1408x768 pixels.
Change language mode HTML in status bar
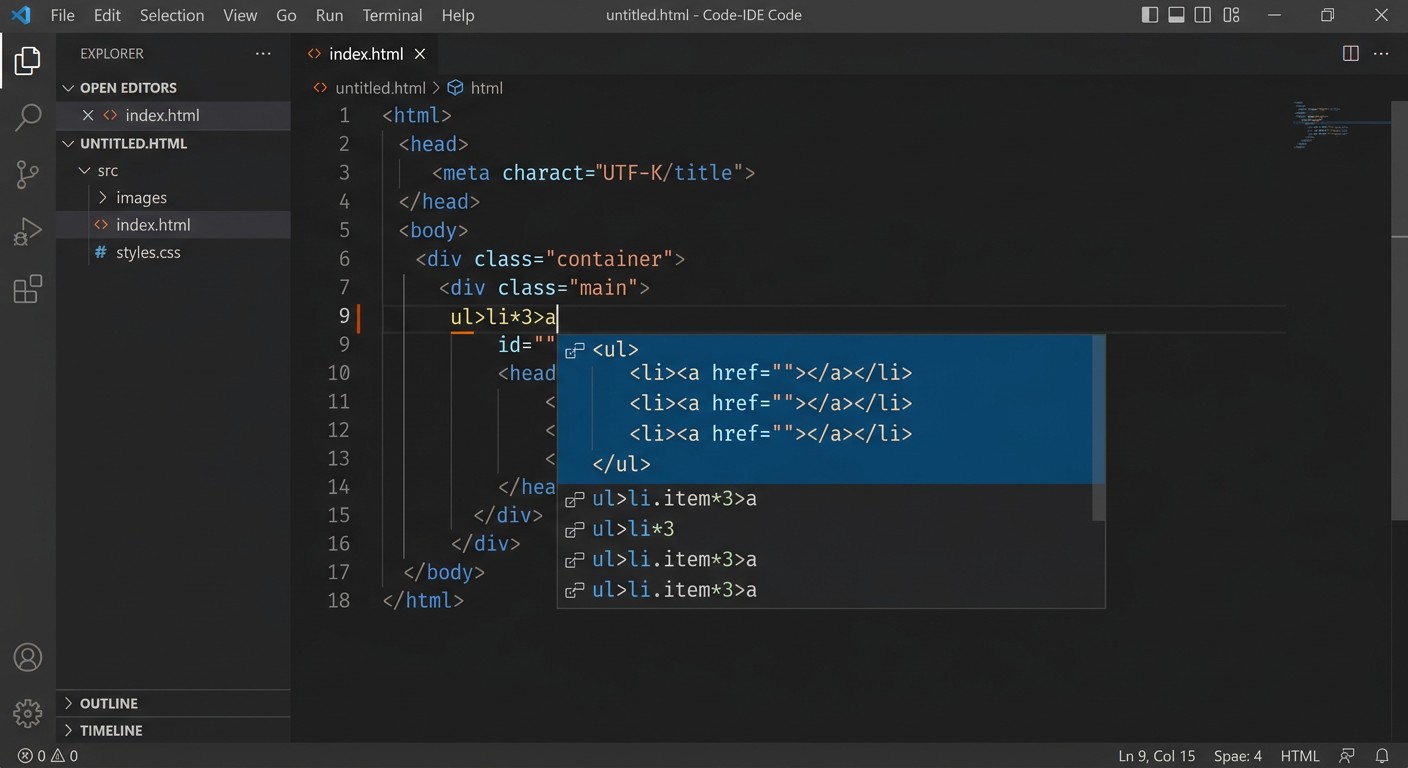(x=1300, y=756)
